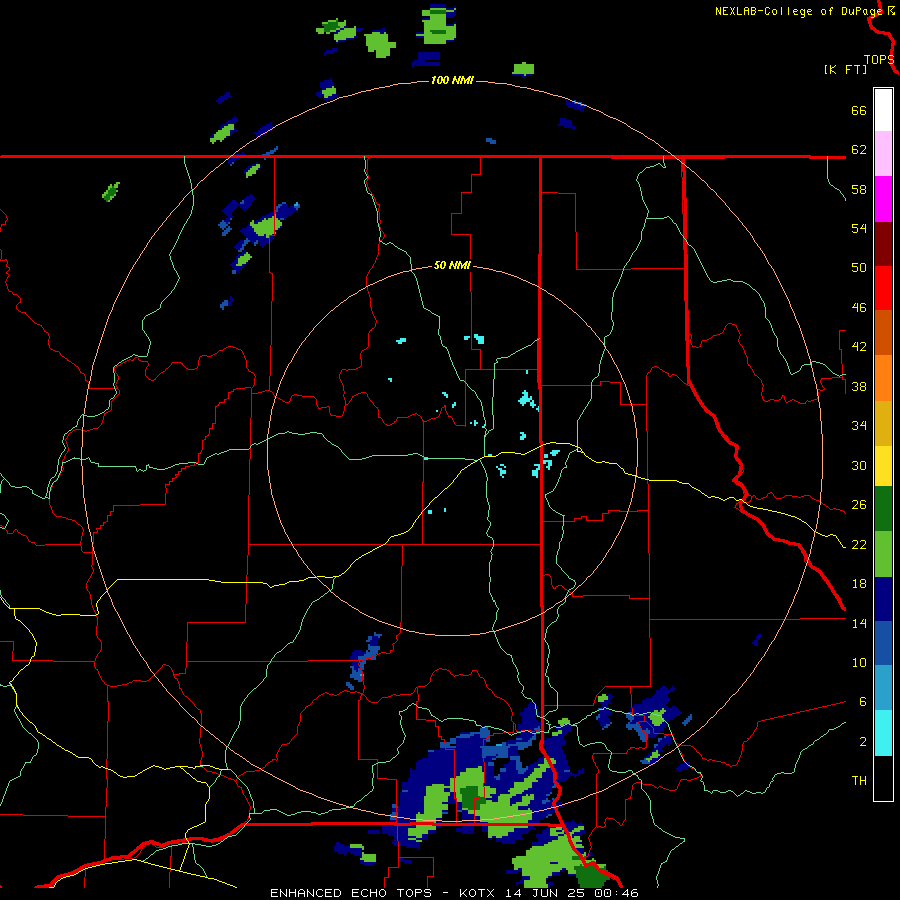Click the "[K FT]" units label
The width and height of the screenshot is (900, 900).
point(845,69)
